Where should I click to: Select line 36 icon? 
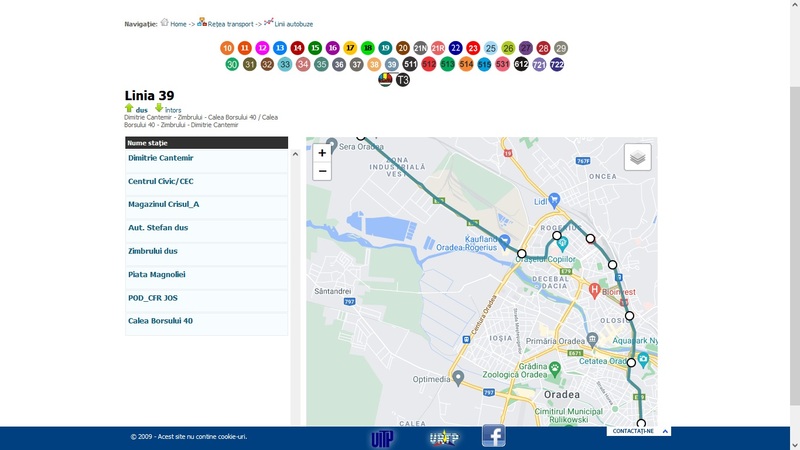339,64
